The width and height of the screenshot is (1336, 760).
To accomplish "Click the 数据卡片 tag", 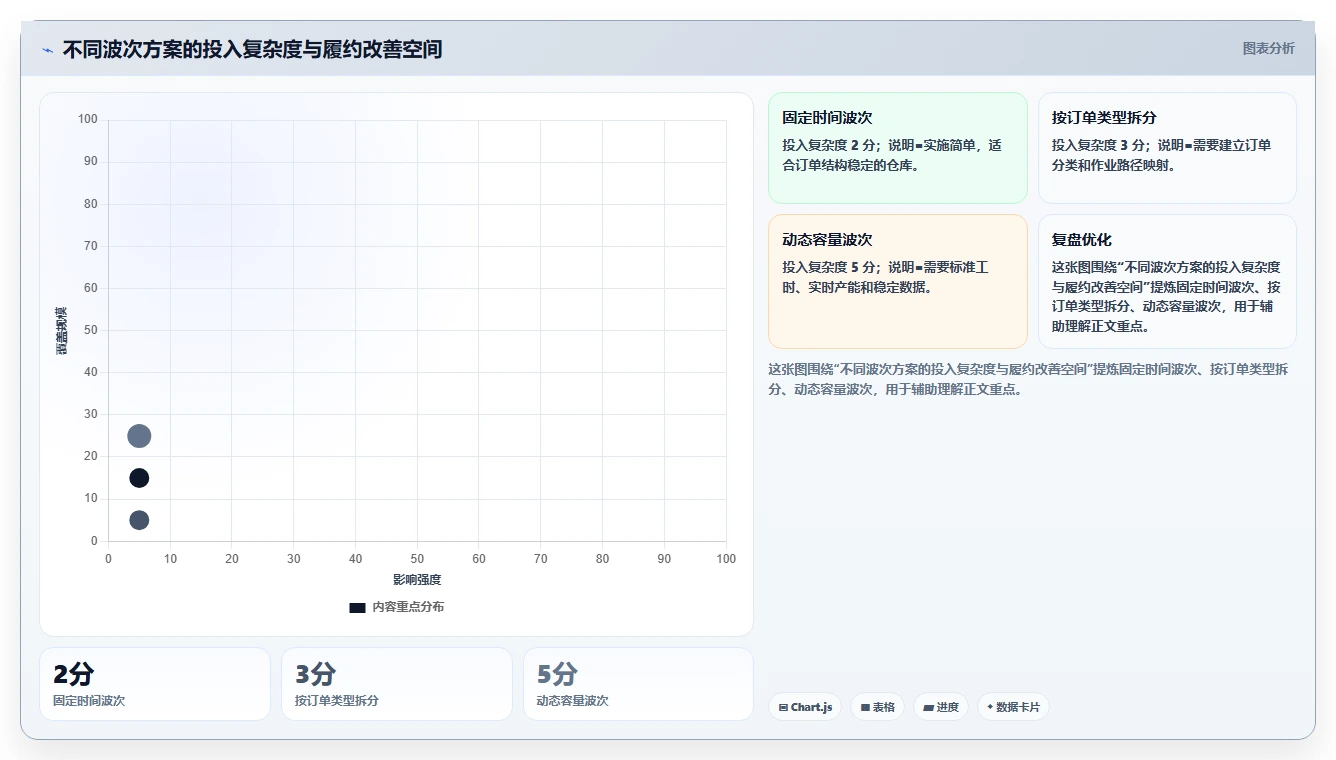I will pos(1013,707).
